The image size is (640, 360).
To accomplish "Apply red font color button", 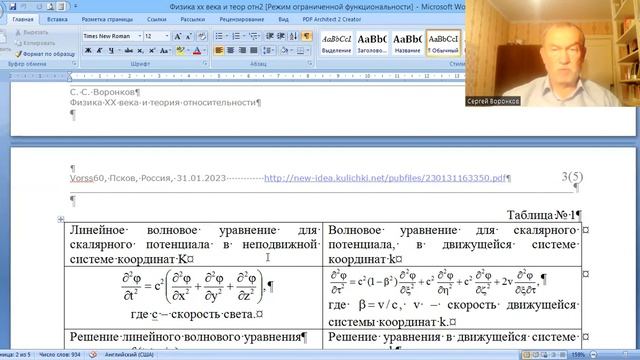I will click(197, 51).
